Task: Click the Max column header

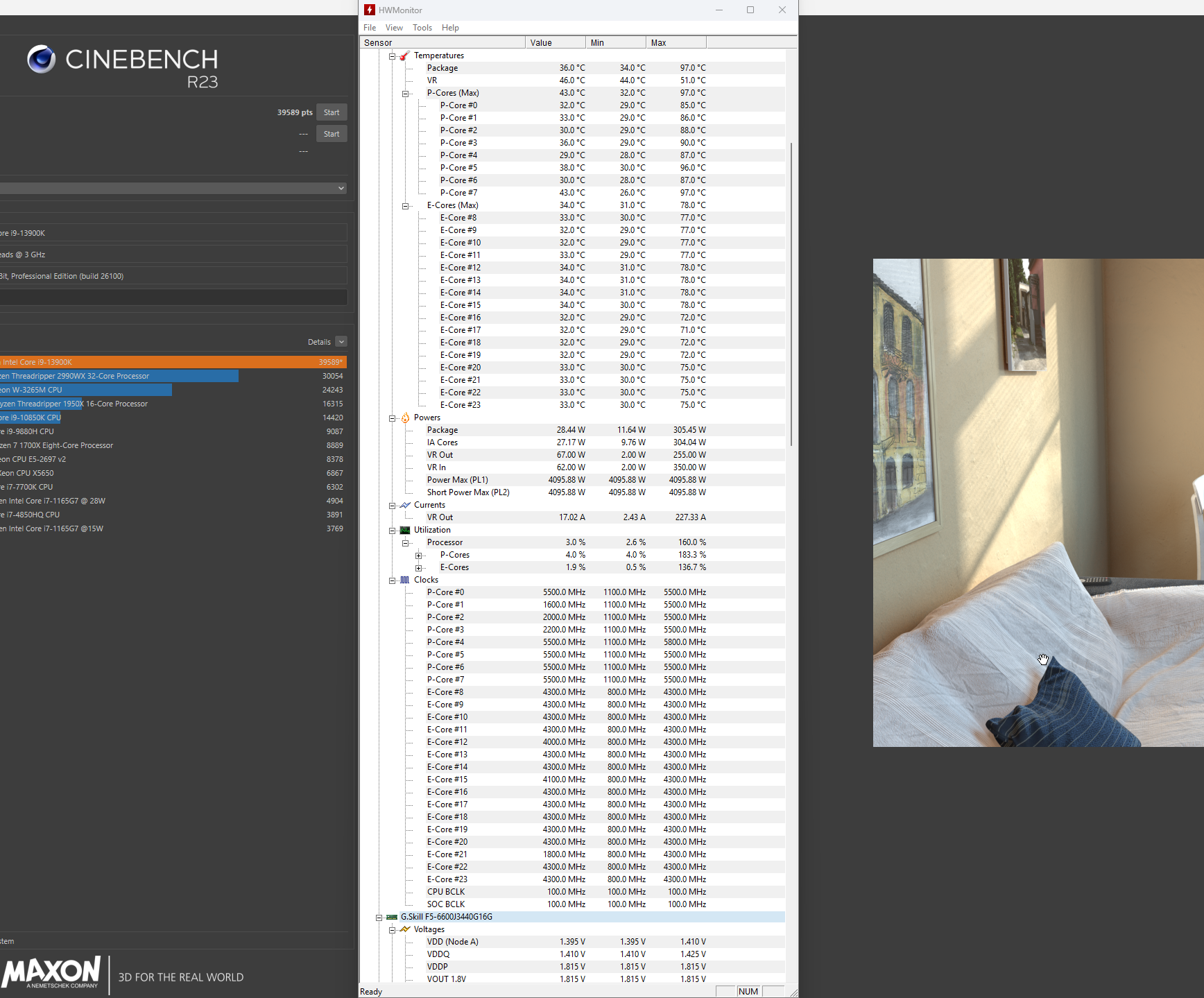Action: [676, 42]
